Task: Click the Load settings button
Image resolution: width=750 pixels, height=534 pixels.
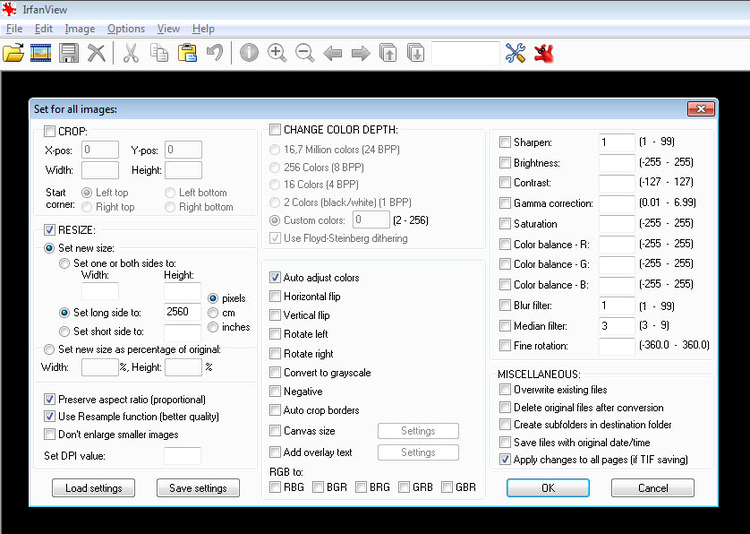Action: click(x=93, y=488)
